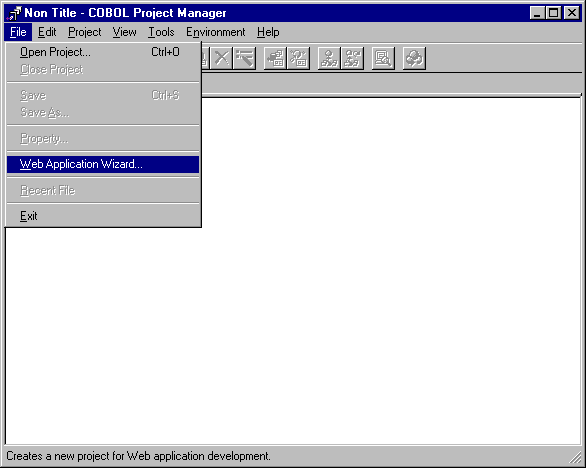The image size is (586, 468).
Task: Click the toolbar icon with a single-node tree
Action: [329, 58]
